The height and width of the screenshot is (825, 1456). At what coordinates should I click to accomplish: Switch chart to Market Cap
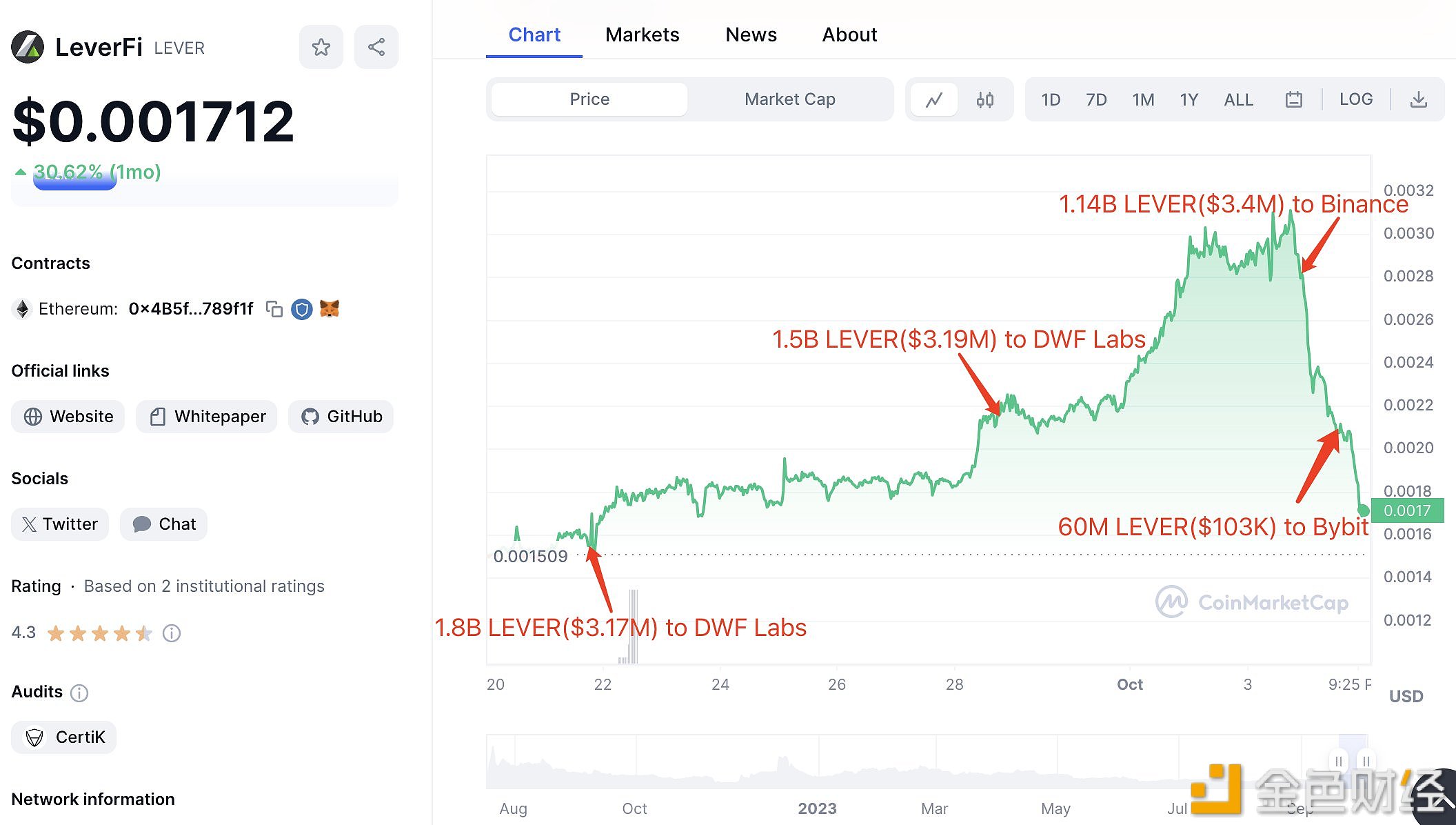coord(789,99)
